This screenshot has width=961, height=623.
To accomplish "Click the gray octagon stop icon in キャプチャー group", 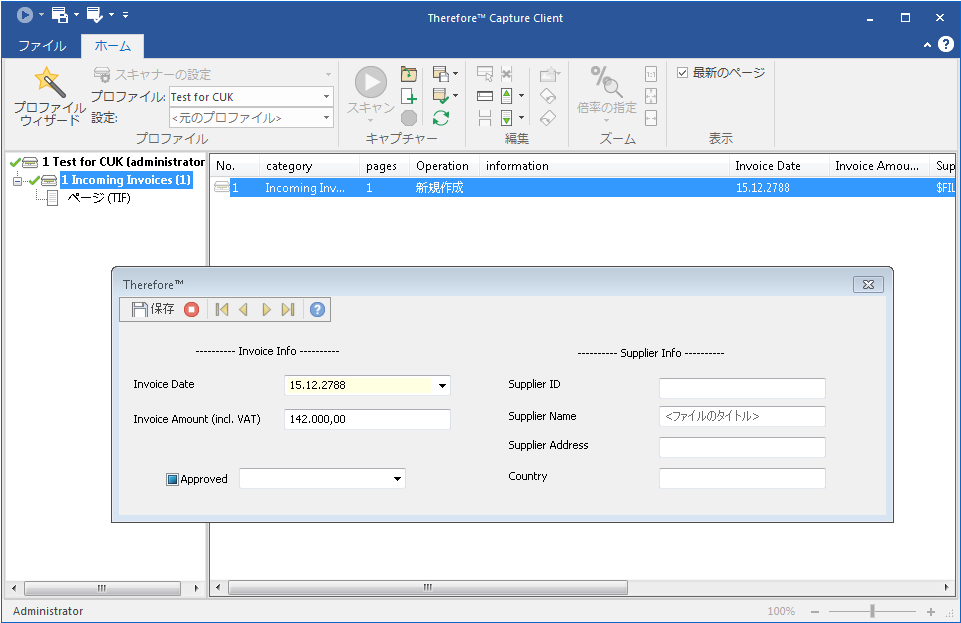I will (408, 118).
